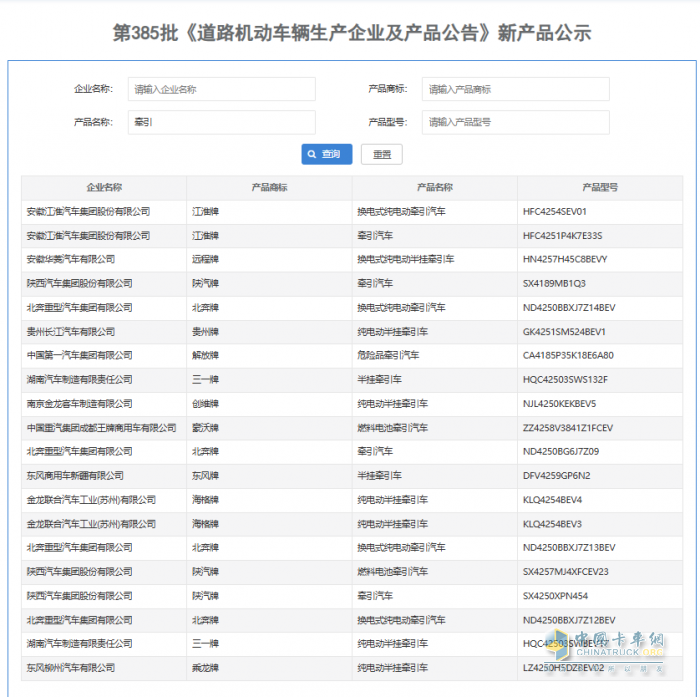This screenshot has width=700, height=697.
Task: Focus the 请输入企业名称 input field
Action: [x=221, y=89]
